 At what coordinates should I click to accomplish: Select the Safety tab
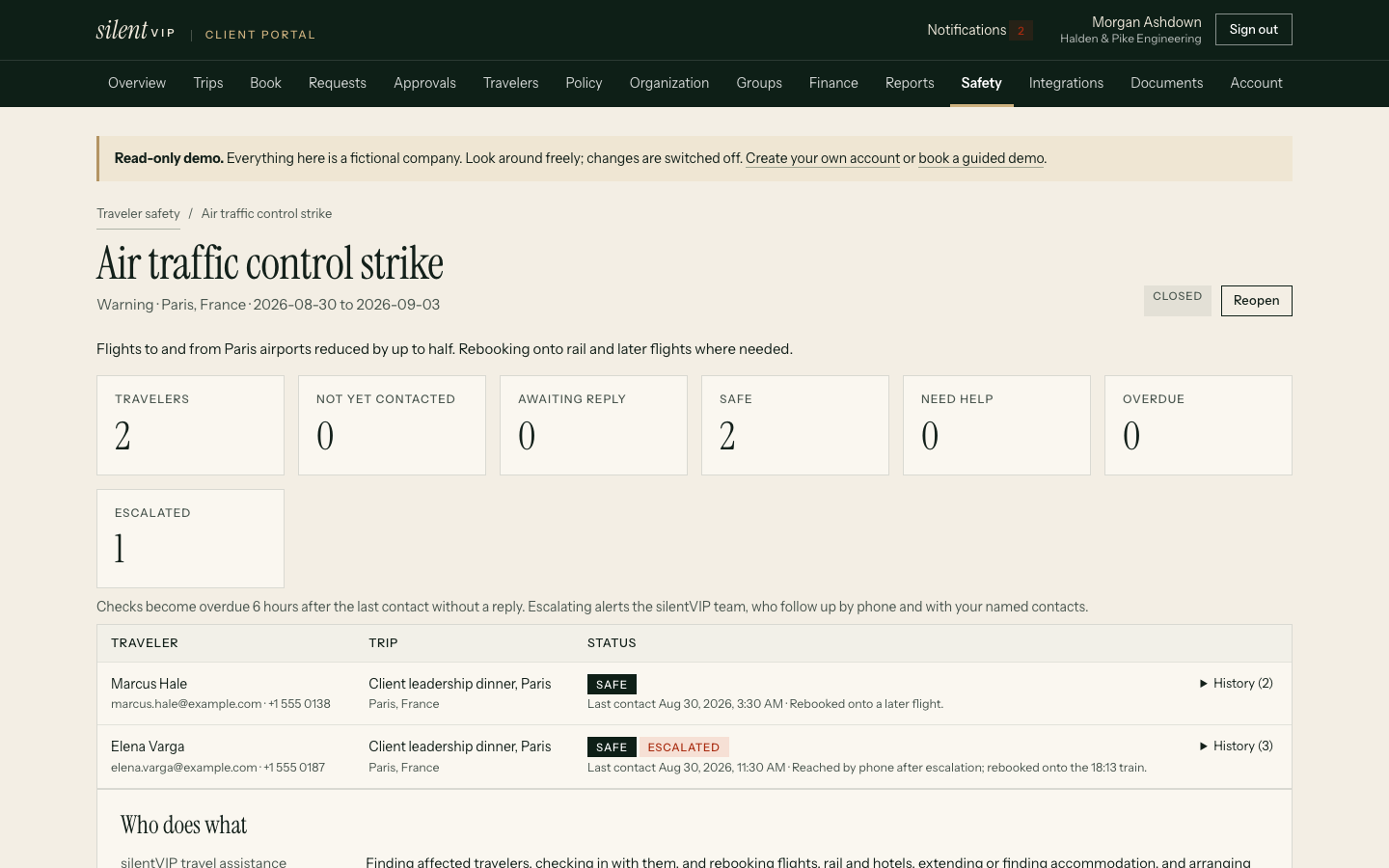click(x=982, y=83)
